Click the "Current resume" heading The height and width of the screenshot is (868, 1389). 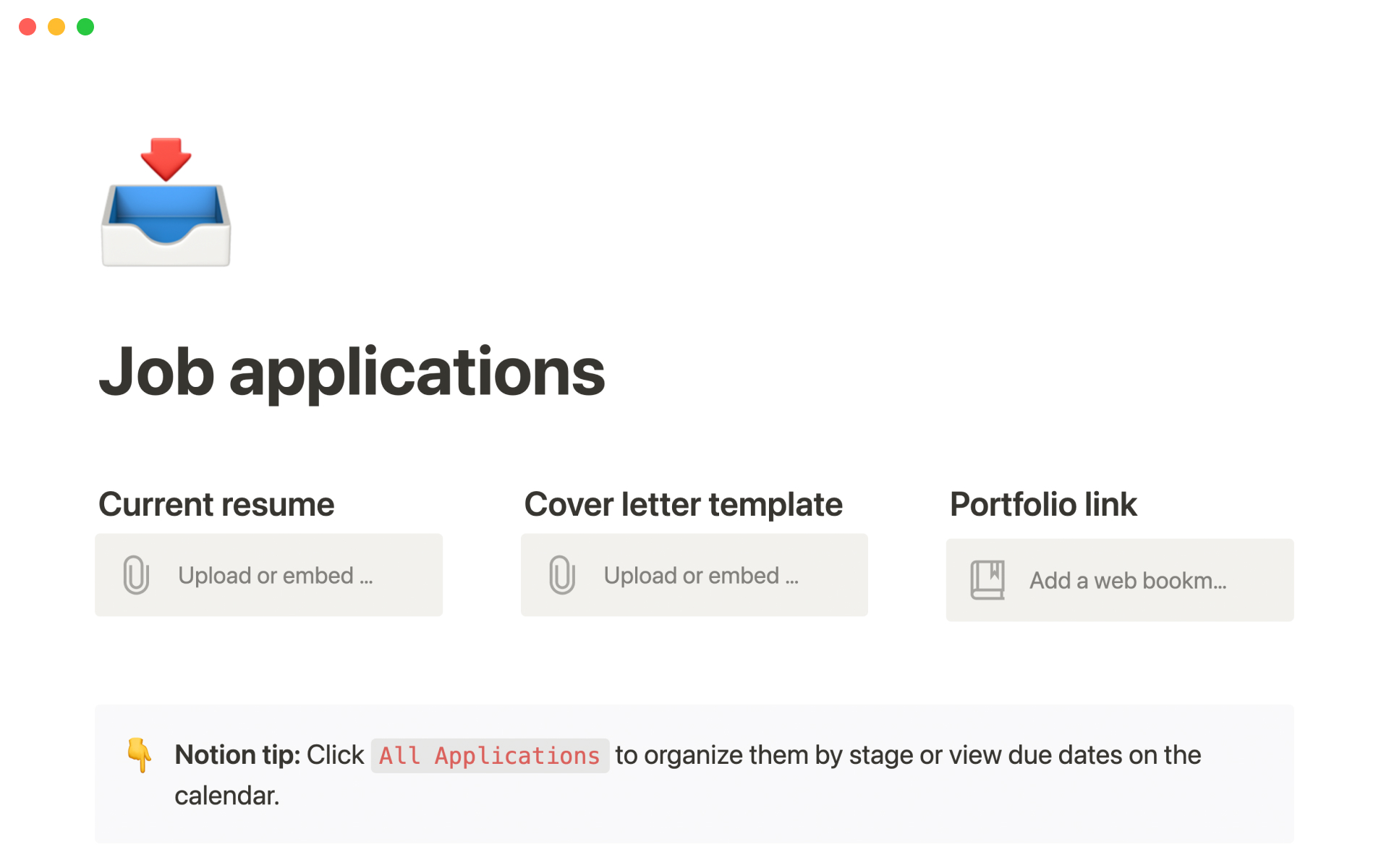click(x=216, y=504)
